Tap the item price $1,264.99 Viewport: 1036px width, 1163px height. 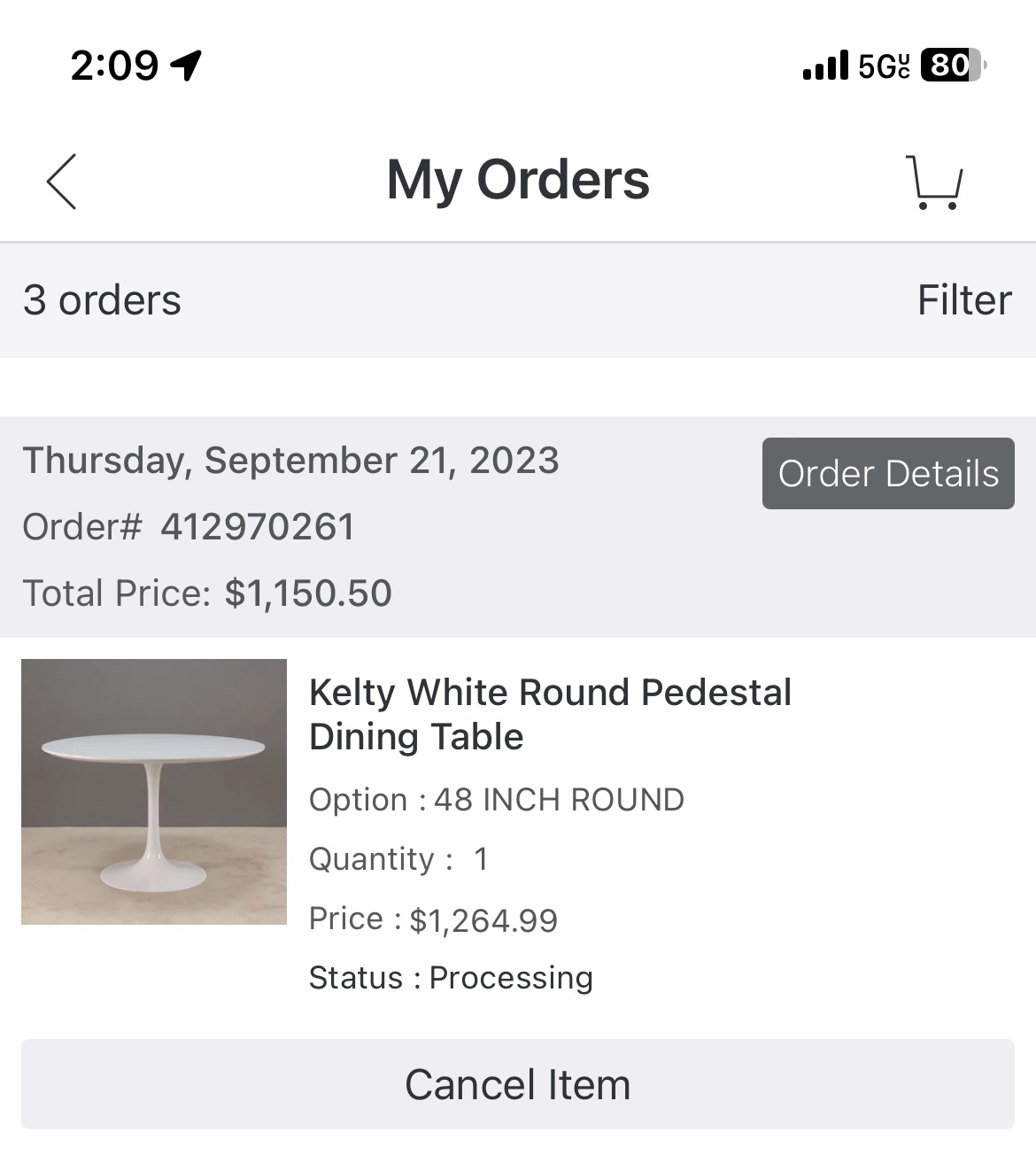pos(483,919)
